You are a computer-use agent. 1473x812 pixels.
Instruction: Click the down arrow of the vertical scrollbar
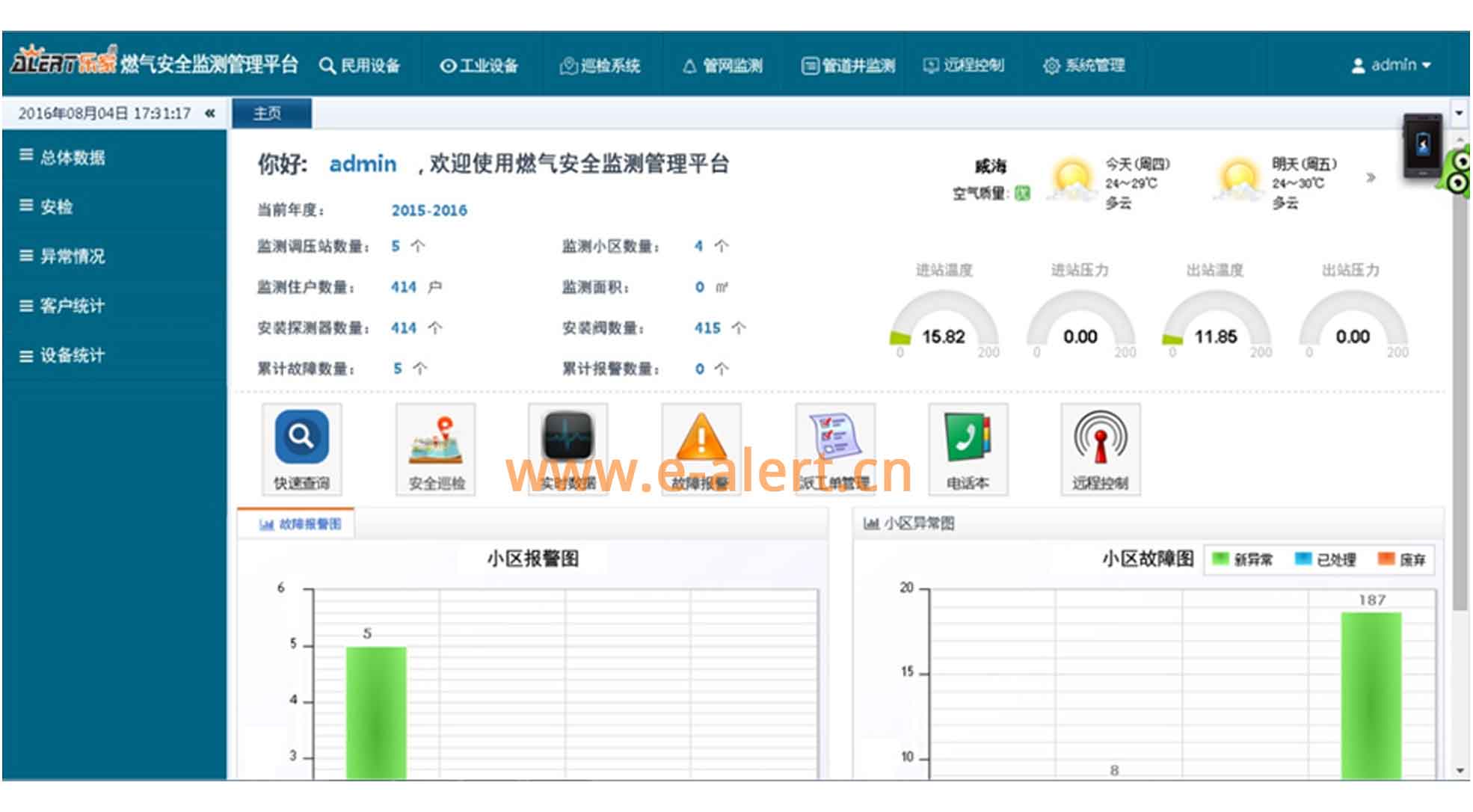pyautogui.click(x=1460, y=770)
